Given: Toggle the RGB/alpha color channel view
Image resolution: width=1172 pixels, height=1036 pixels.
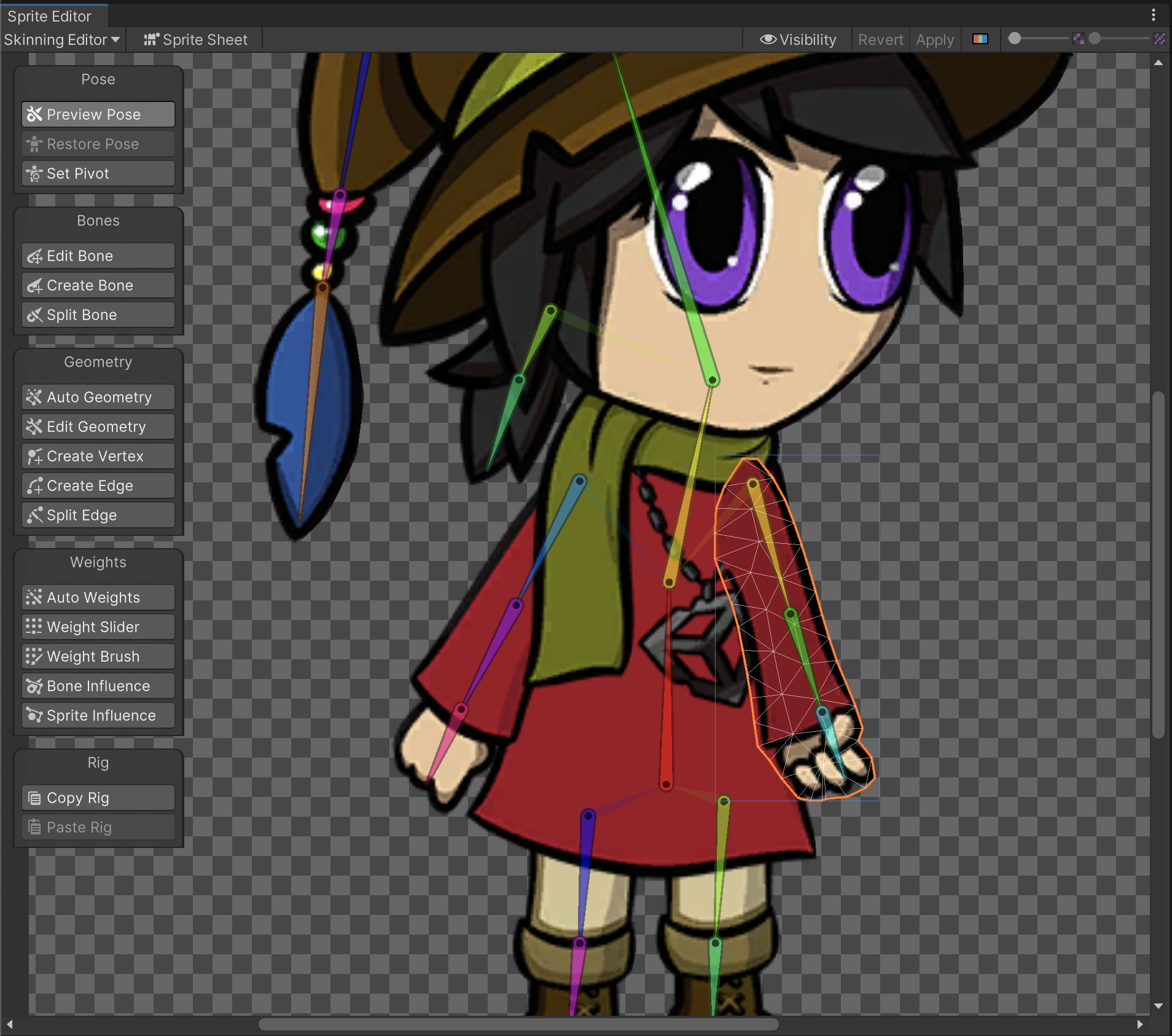Looking at the screenshot, I should pyautogui.click(x=980, y=39).
